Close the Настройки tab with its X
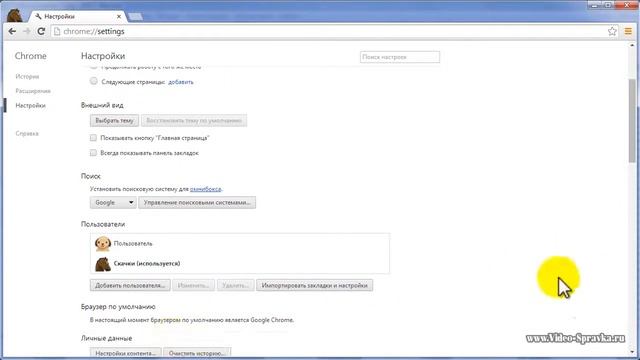The image size is (640, 360). [119, 17]
